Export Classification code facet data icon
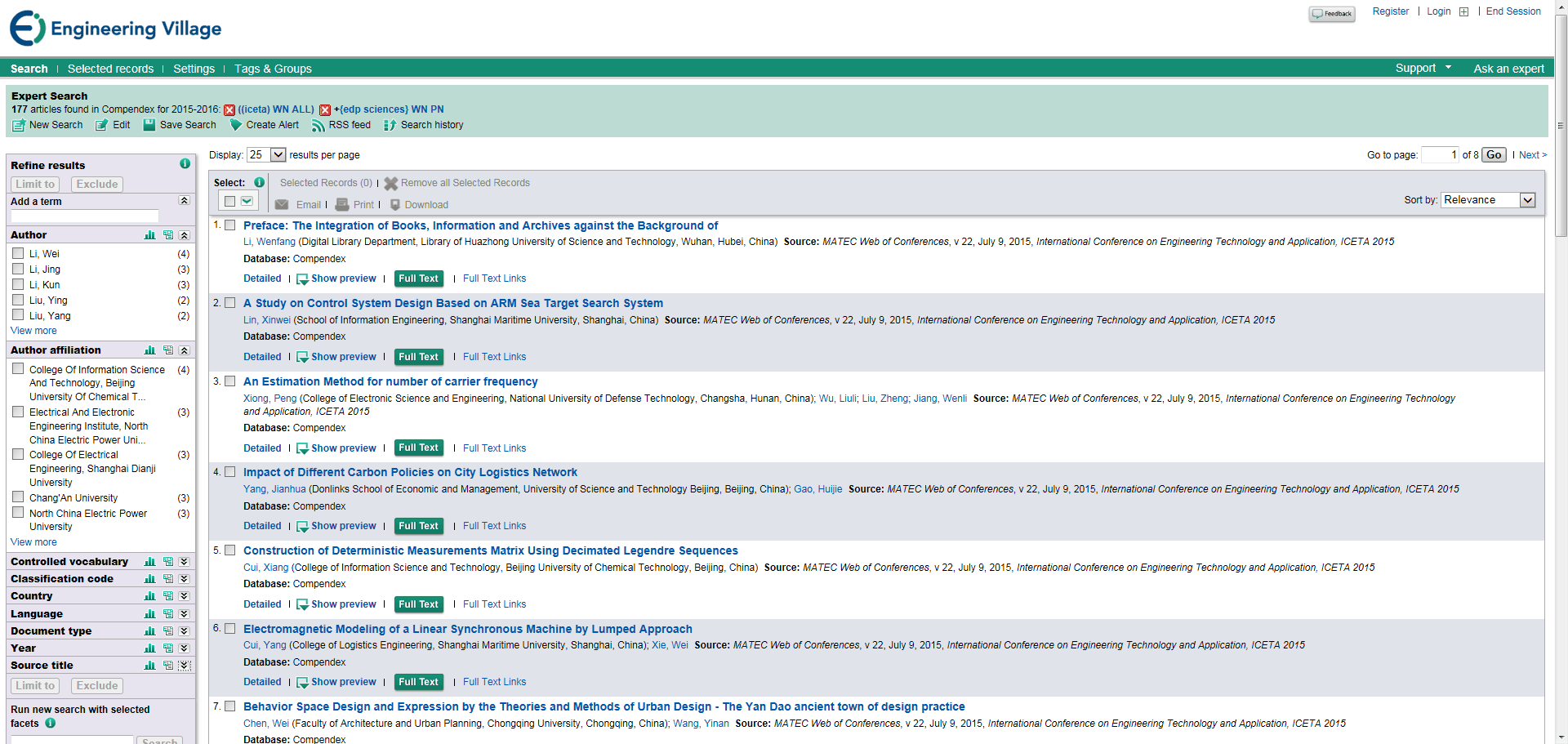Image resolution: width=1568 pixels, height=744 pixels. [167, 579]
